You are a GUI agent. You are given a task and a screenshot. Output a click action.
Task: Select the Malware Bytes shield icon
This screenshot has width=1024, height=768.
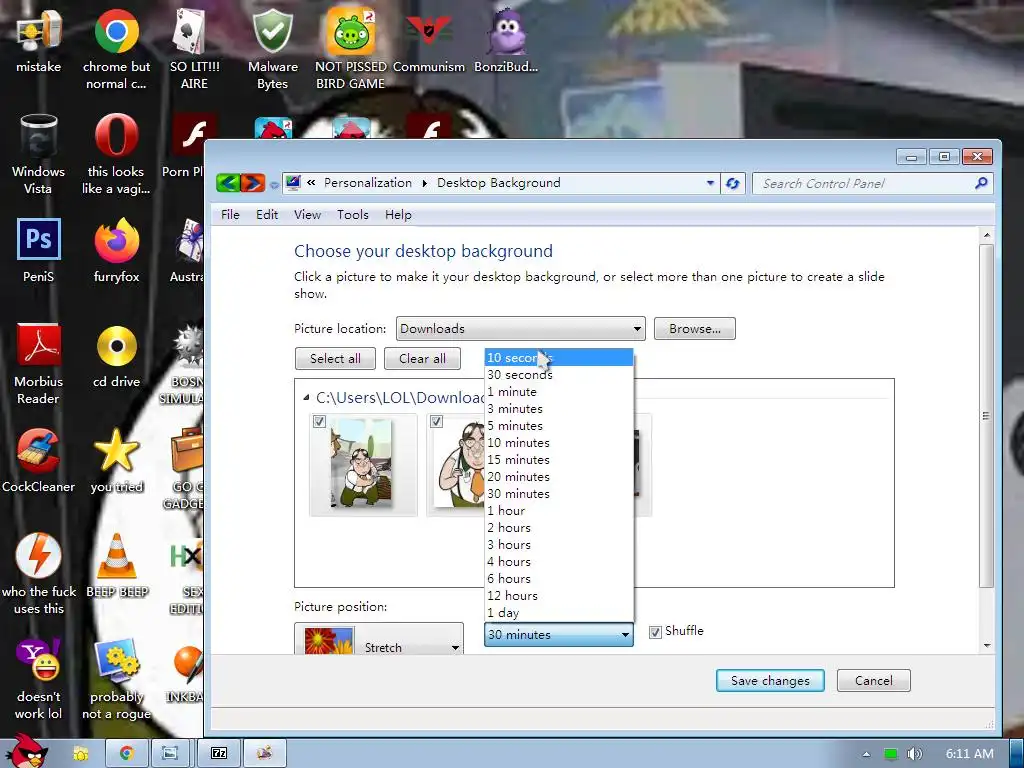tap(272, 47)
